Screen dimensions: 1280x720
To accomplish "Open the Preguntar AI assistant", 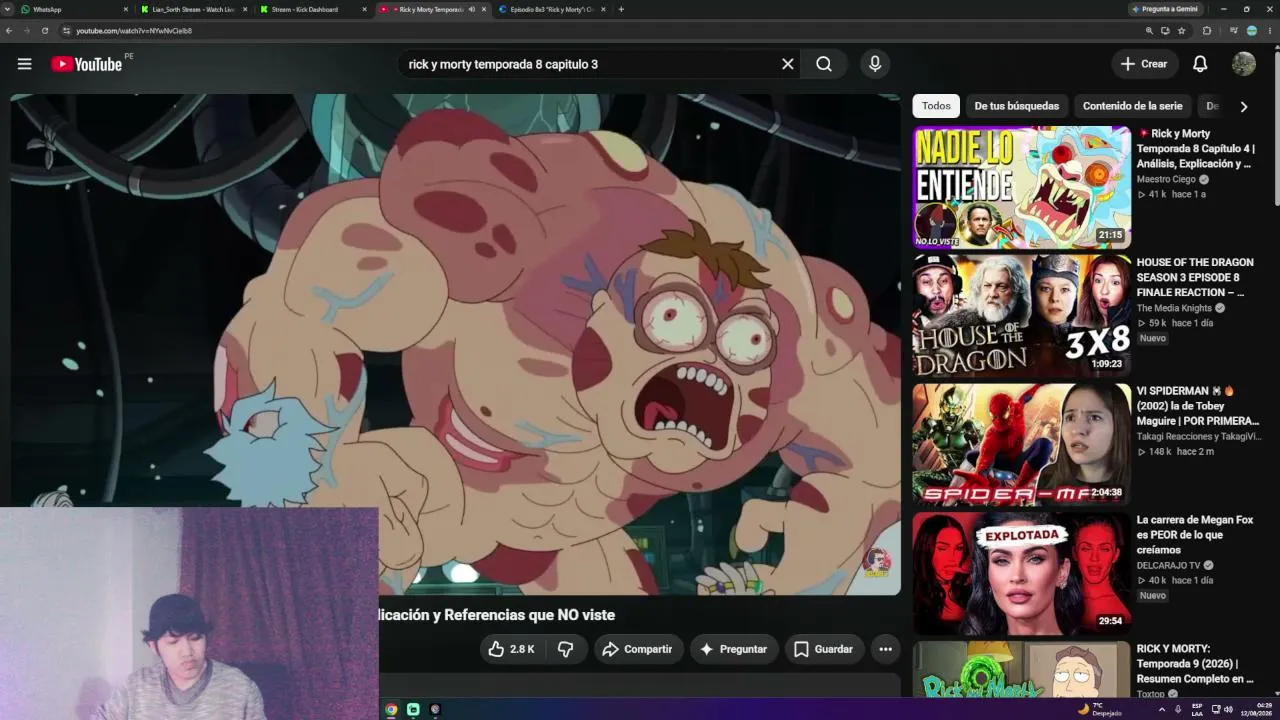I will [x=734, y=649].
